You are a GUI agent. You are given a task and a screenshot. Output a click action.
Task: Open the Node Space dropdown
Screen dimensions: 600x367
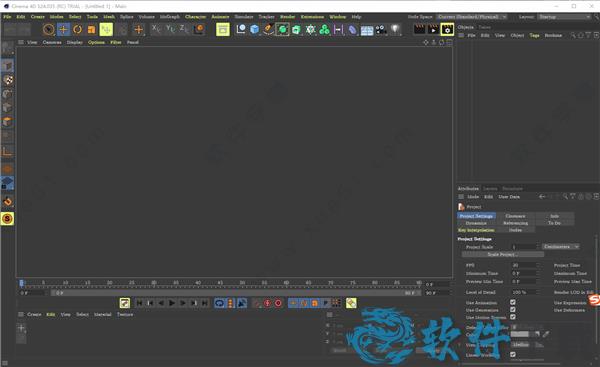point(472,17)
